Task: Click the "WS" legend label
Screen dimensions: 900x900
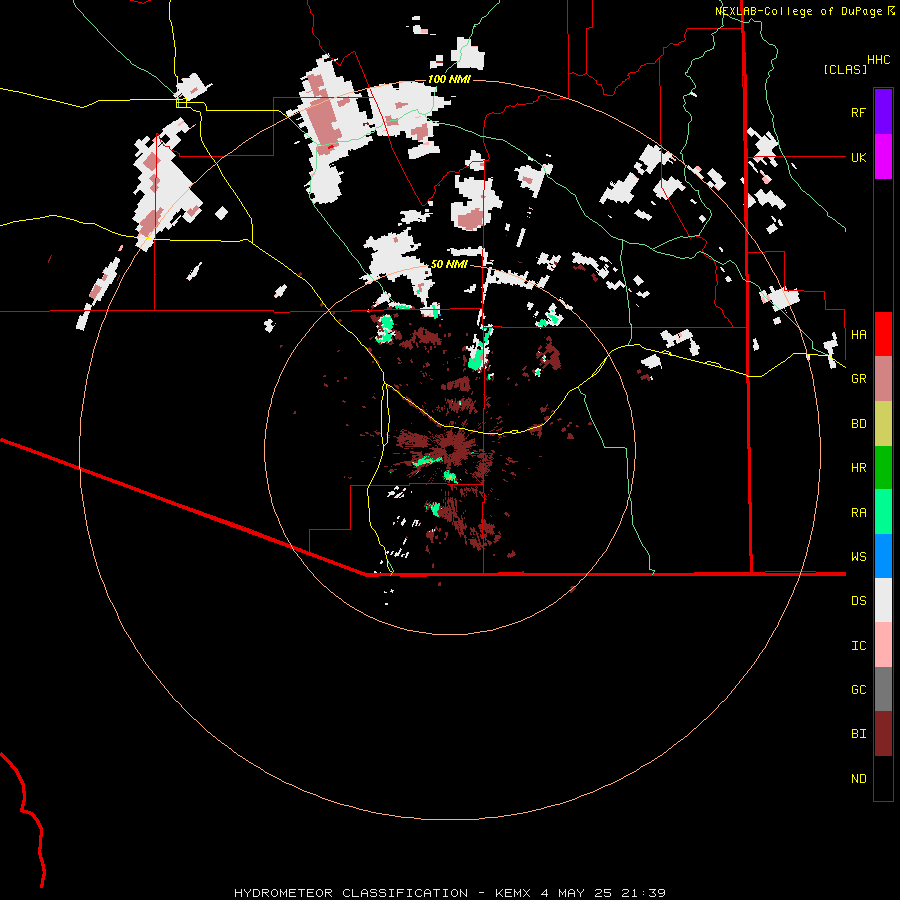Action: [x=858, y=557]
